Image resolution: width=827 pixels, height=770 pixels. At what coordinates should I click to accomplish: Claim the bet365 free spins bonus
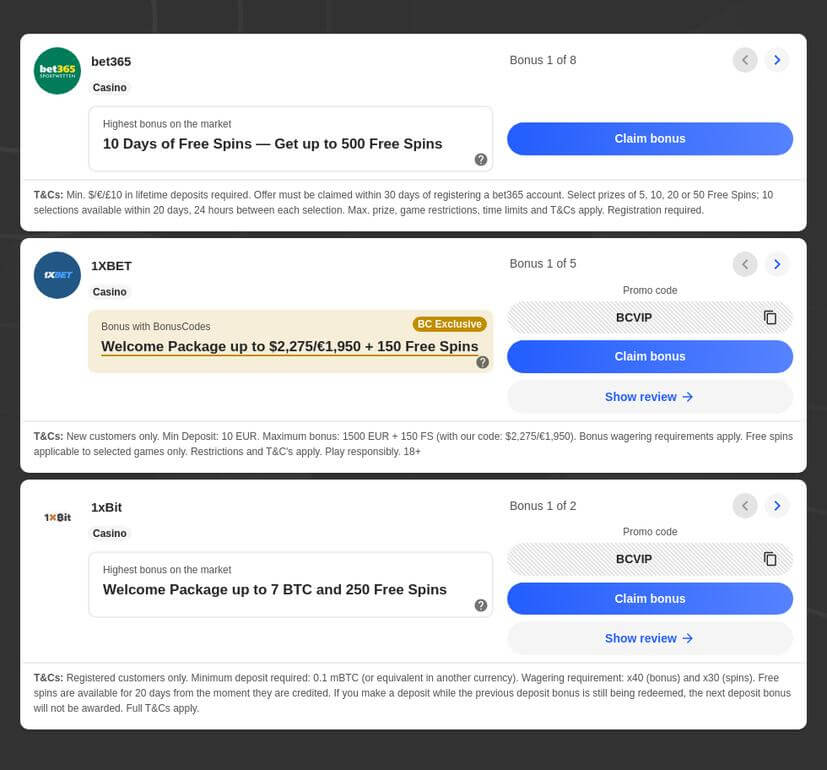[x=650, y=139]
